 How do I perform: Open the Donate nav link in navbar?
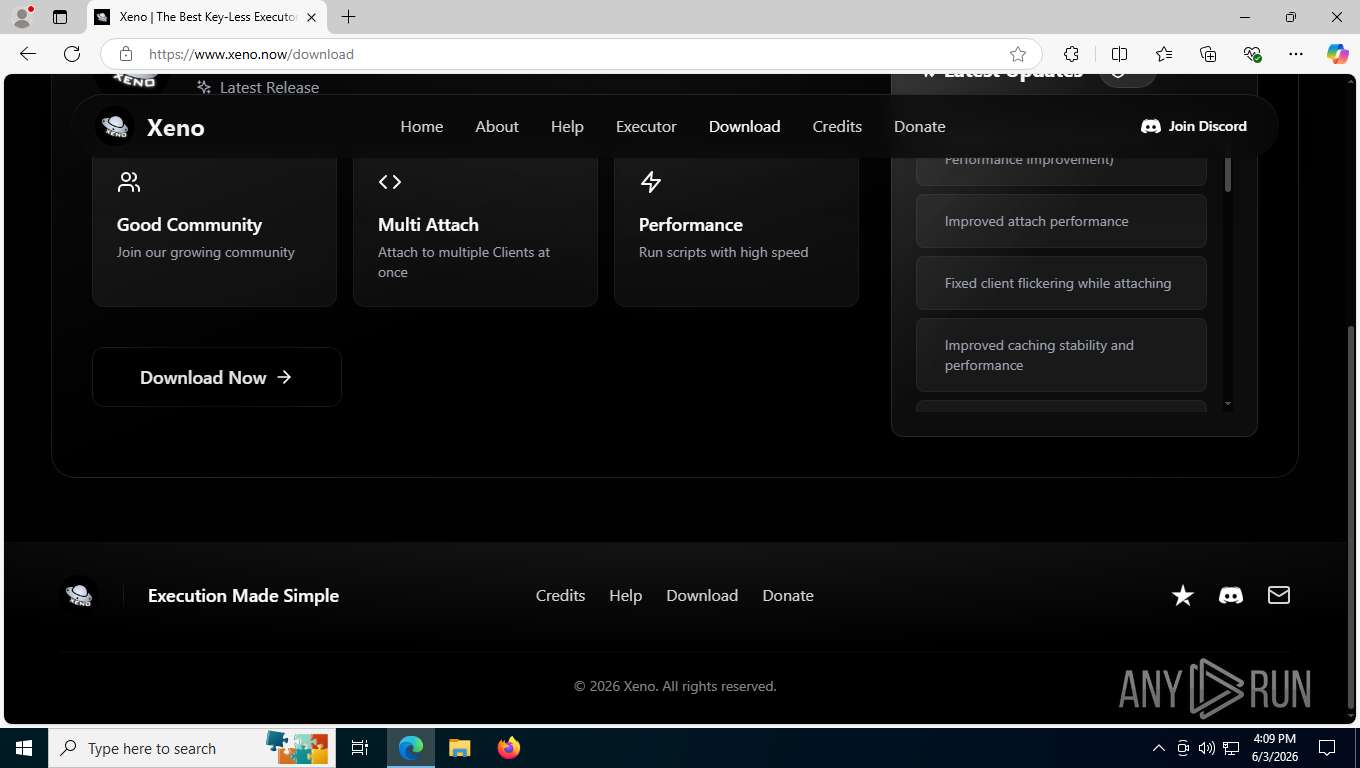point(920,126)
